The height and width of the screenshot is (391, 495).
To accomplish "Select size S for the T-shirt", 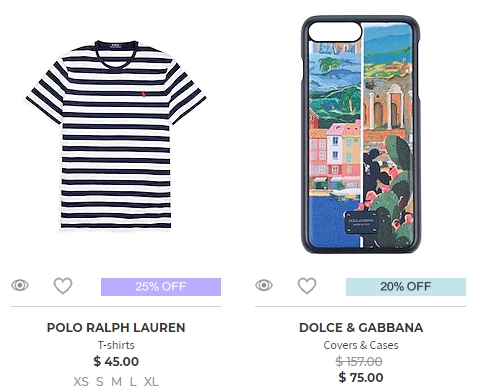I will coord(100,382).
